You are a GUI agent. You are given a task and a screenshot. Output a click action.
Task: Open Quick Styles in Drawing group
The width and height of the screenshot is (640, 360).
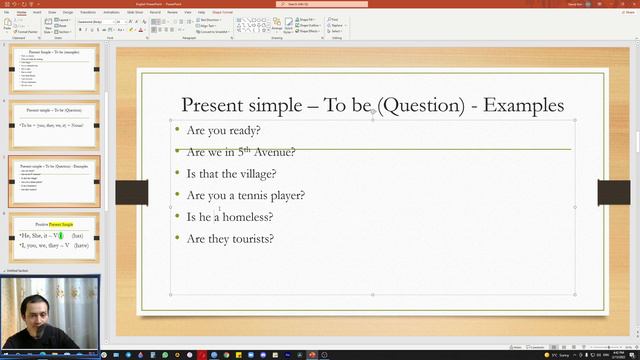(289, 25)
